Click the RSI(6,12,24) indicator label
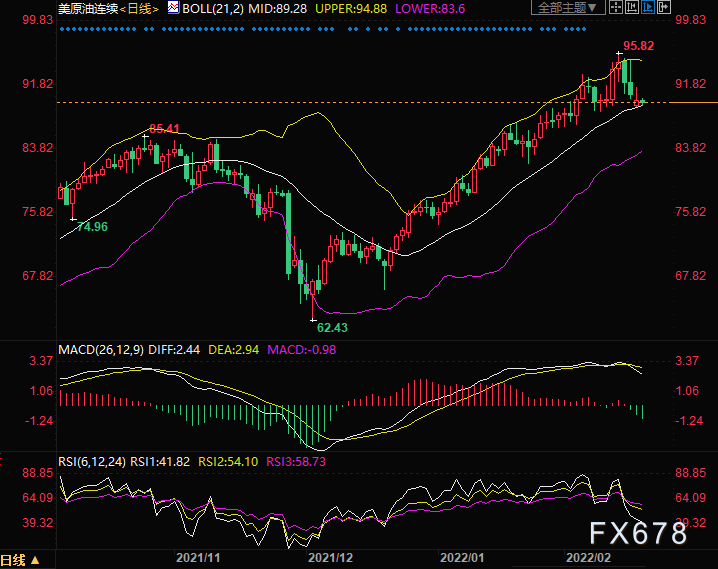Screen dimensions: 718x569 (x=92, y=461)
